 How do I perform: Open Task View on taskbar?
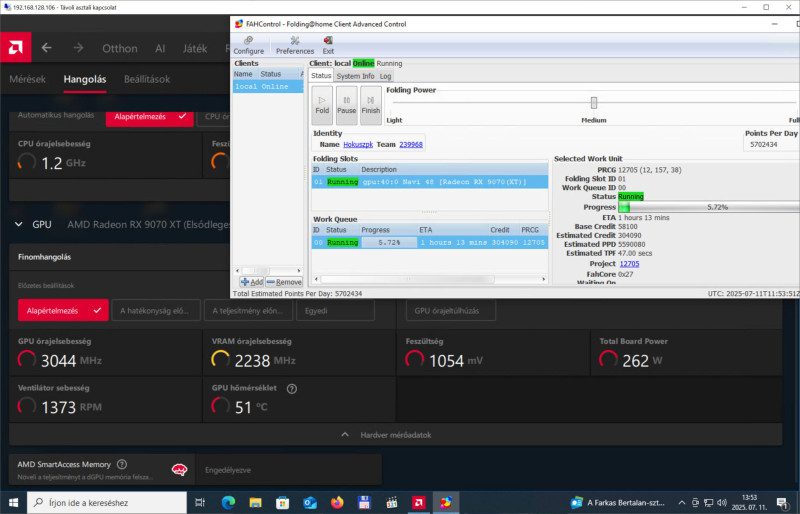200,503
